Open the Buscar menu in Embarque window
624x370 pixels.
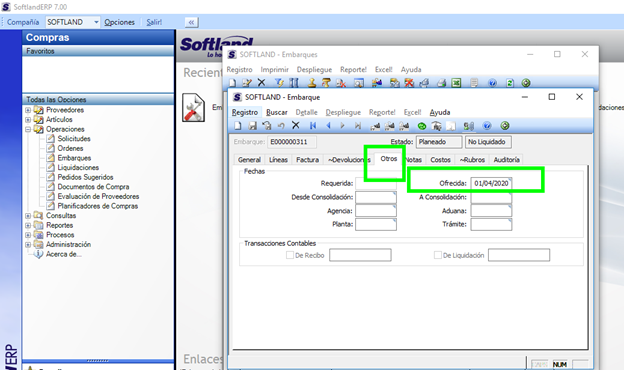[277, 113]
